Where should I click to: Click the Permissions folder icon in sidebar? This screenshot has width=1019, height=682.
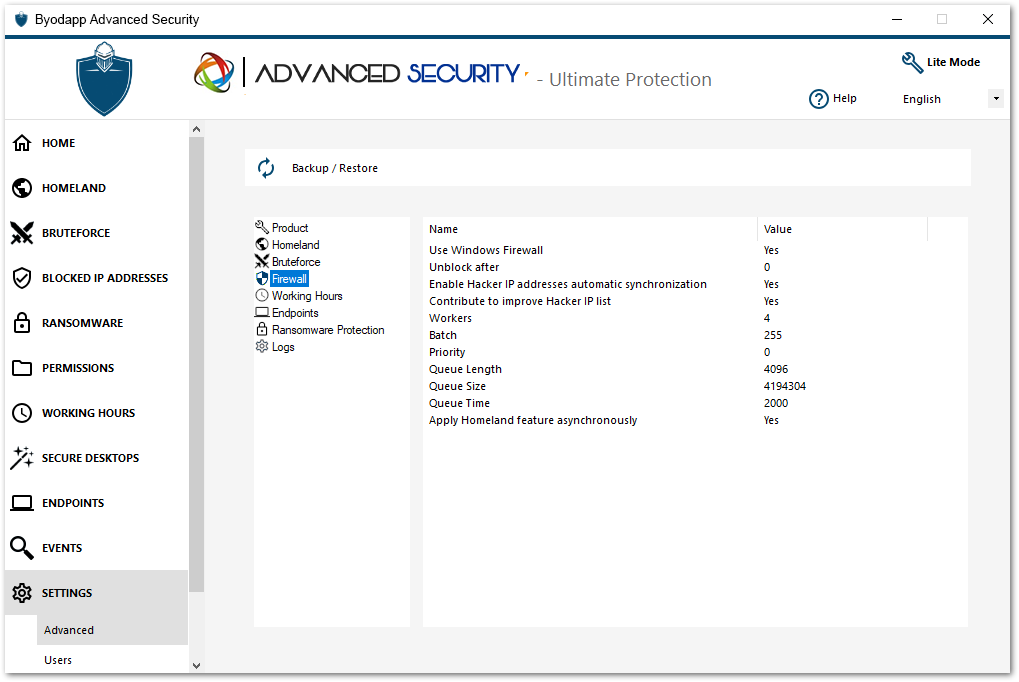coord(22,368)
